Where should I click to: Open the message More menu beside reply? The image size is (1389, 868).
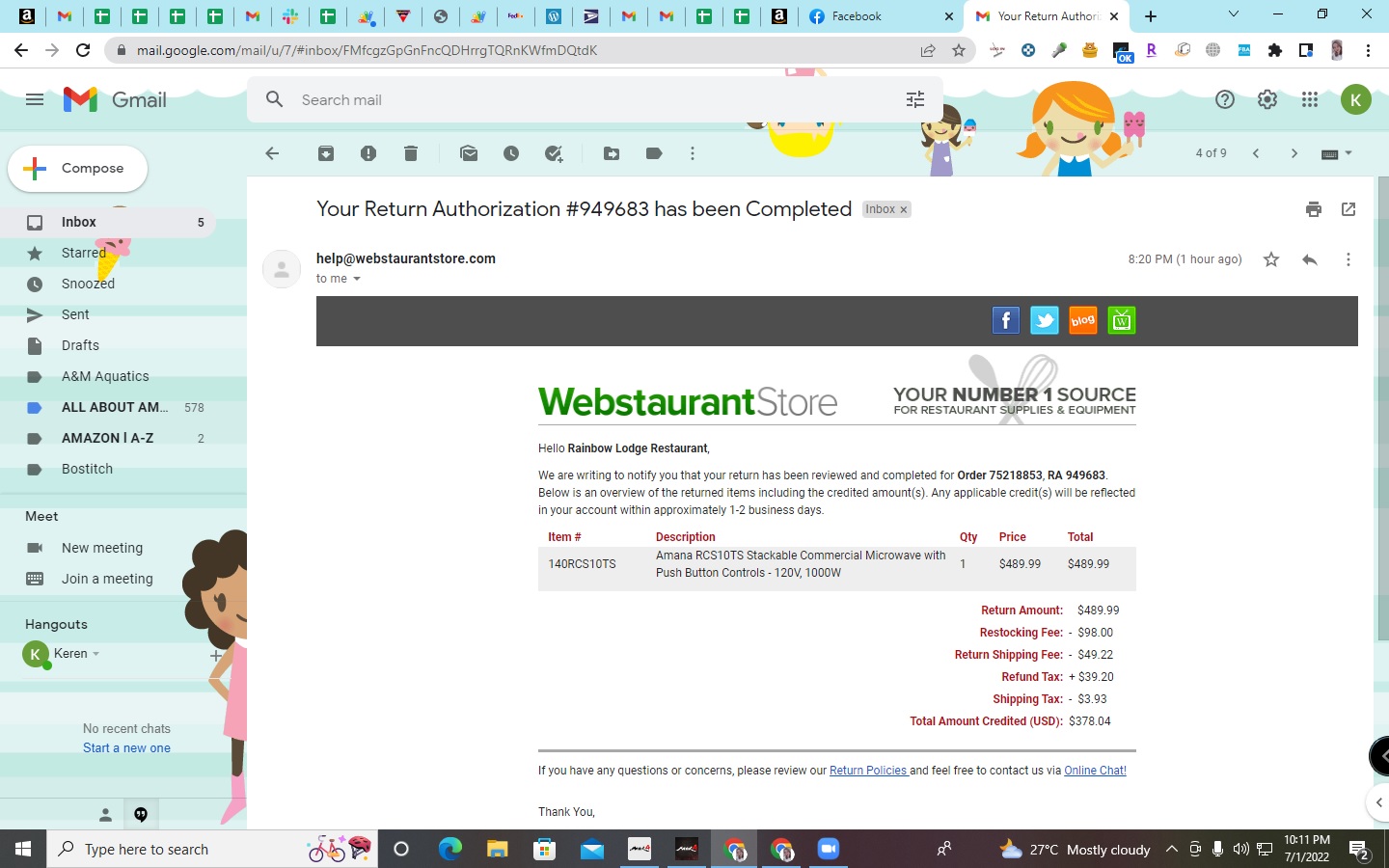(1348, 259)
